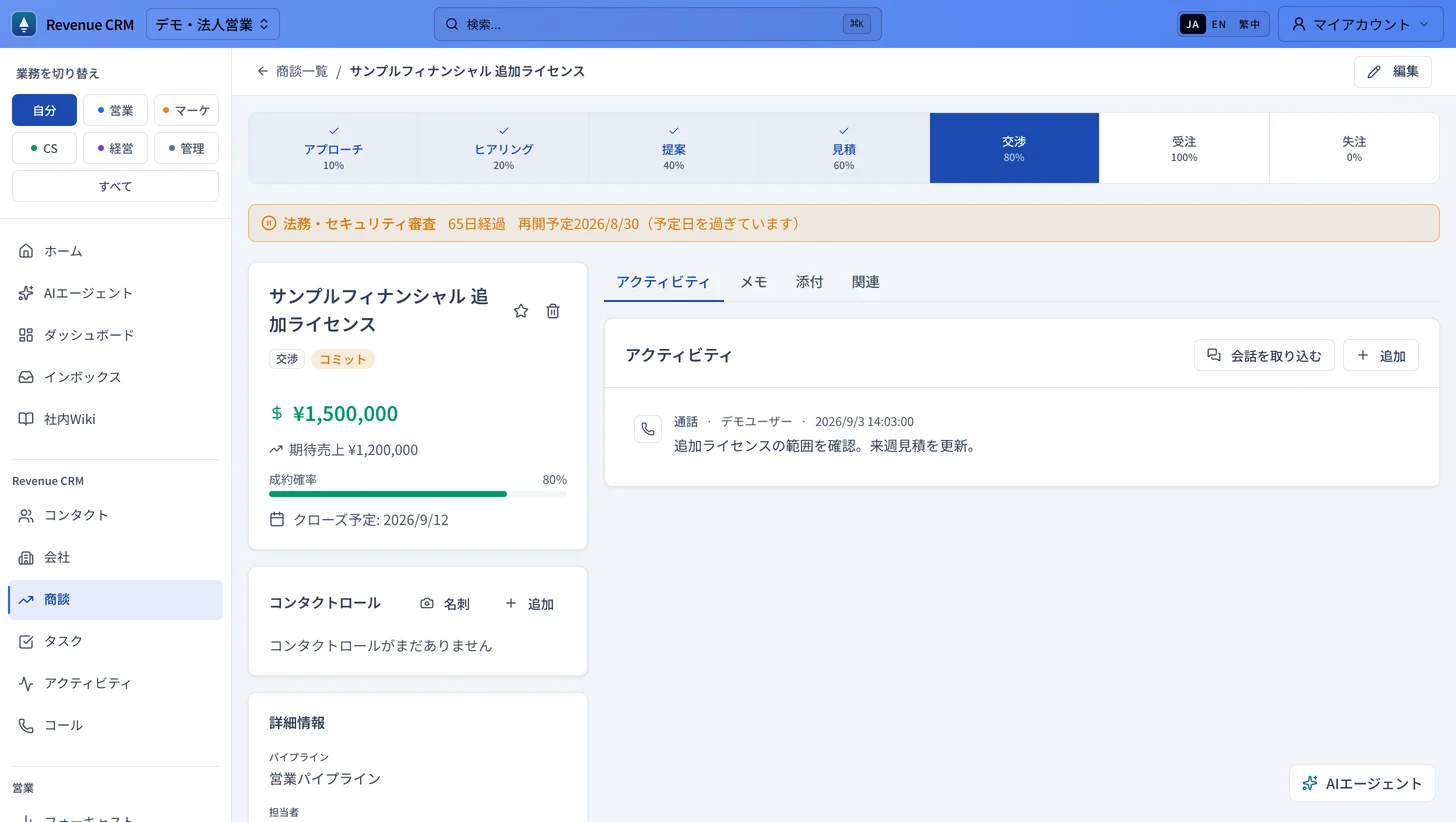
Task: Click the trash icon to delete deal
Action: click(553, 311)
